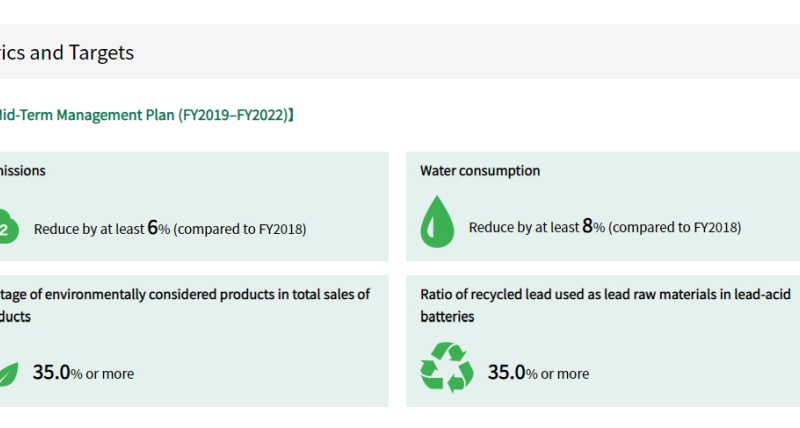Click the green leaf icon
Screen dimensions: 800x428
pos(9,374)
